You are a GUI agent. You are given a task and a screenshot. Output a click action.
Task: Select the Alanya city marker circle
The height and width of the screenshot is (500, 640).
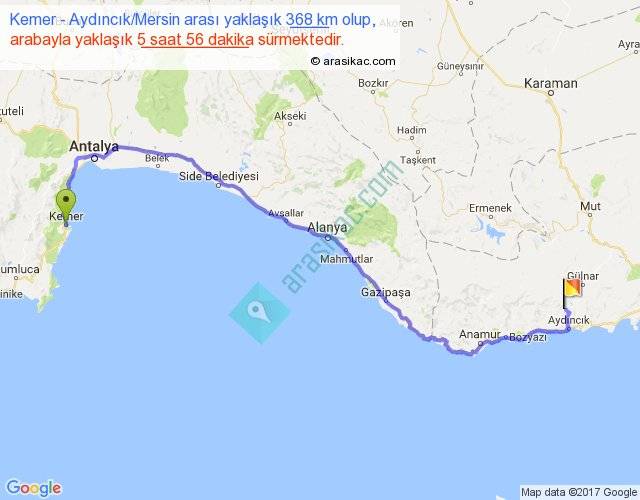coord(328,238)
